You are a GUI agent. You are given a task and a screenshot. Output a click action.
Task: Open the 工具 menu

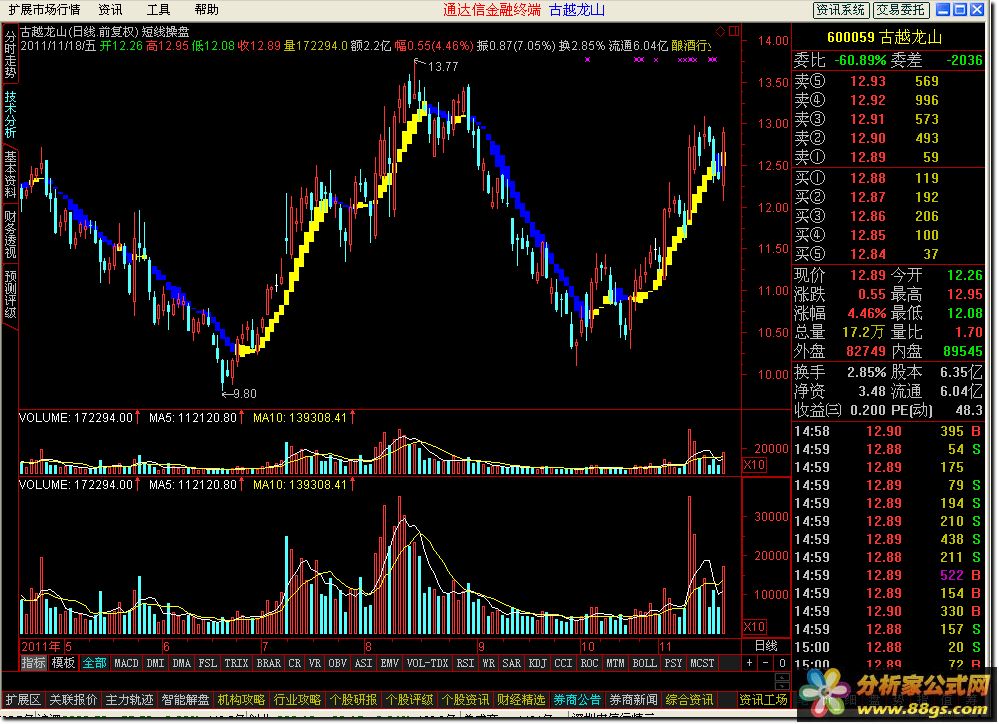[158, 10]
